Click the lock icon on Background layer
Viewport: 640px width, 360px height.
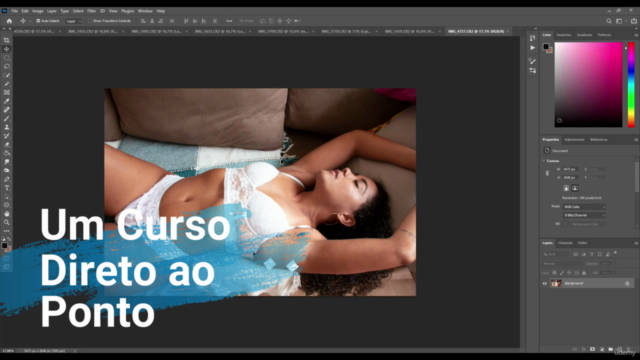tap(627, 283)
